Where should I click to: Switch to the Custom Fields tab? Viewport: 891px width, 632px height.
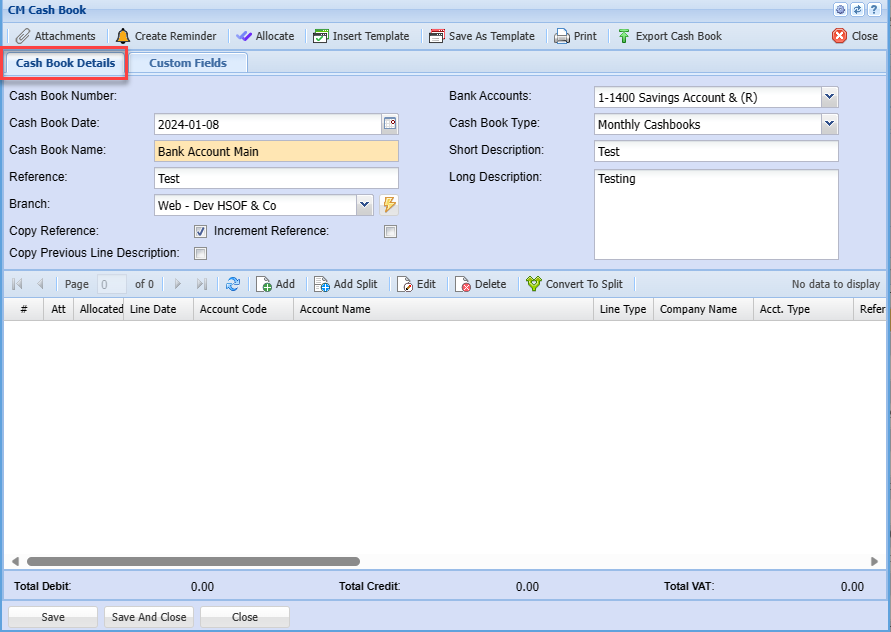188,63
